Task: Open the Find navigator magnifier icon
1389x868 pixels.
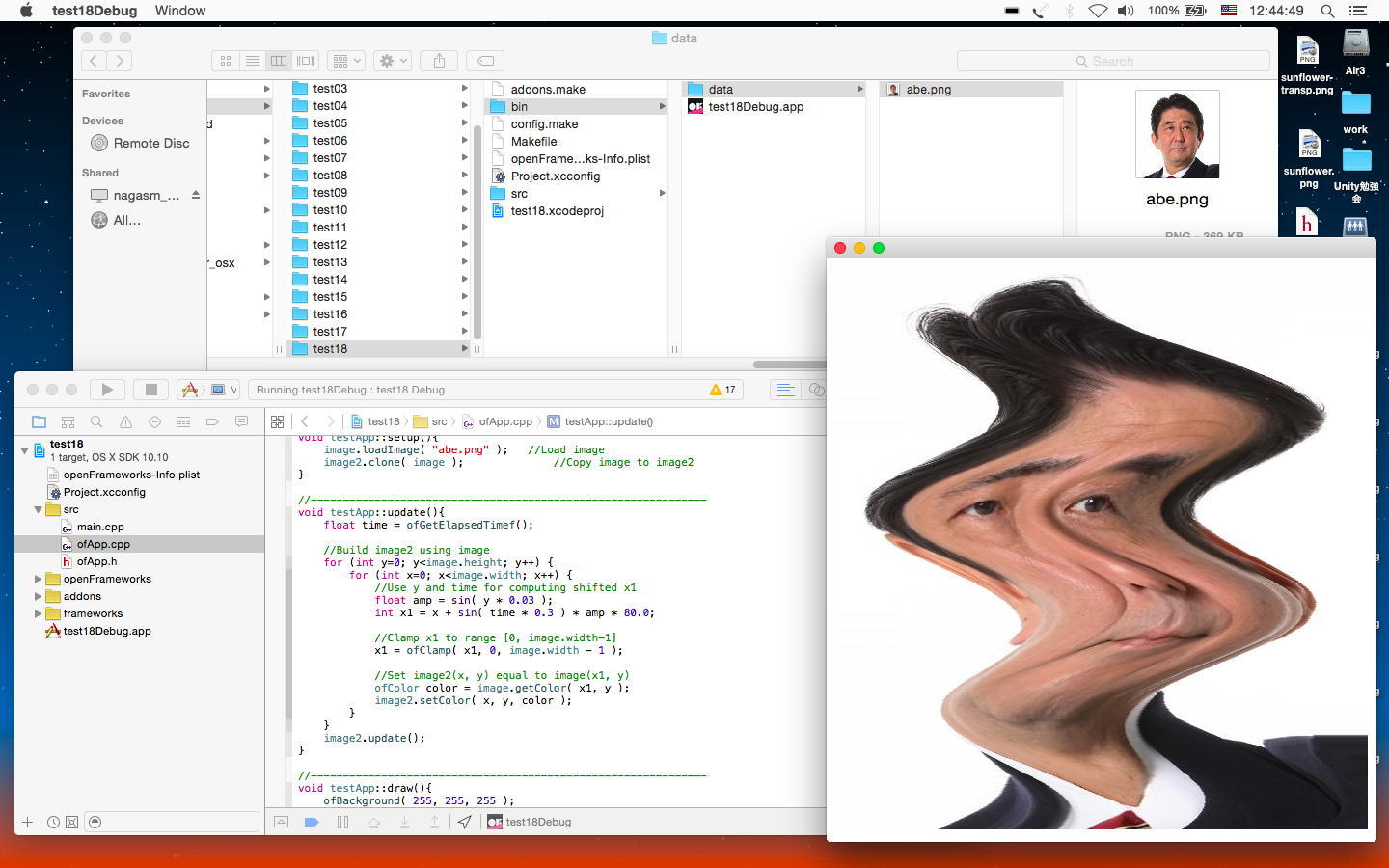Action: coord(96,421)
